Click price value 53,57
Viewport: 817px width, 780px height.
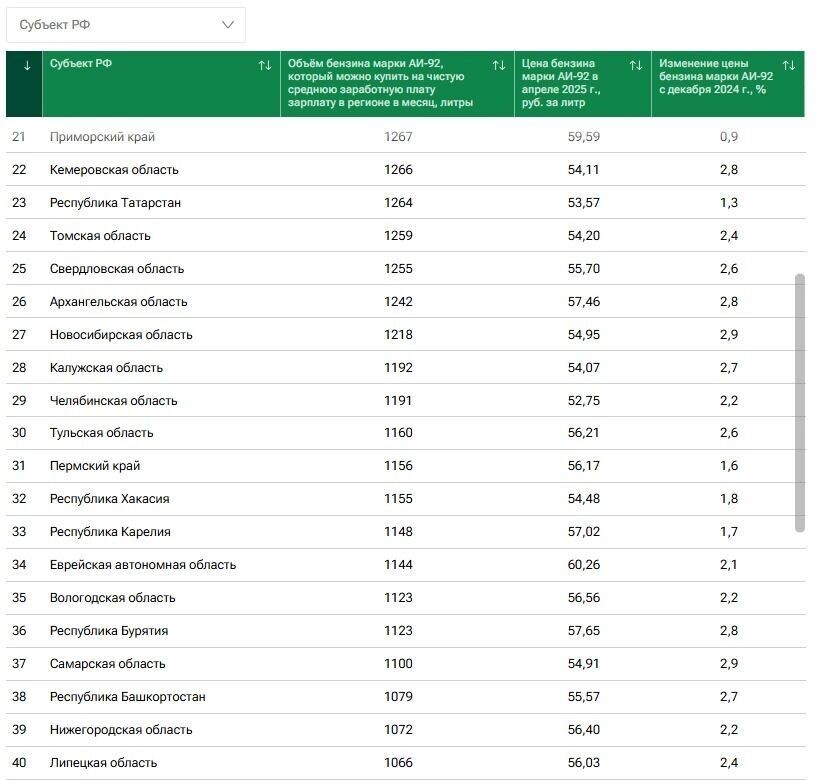pyautogui.click(x=584, y=202)
